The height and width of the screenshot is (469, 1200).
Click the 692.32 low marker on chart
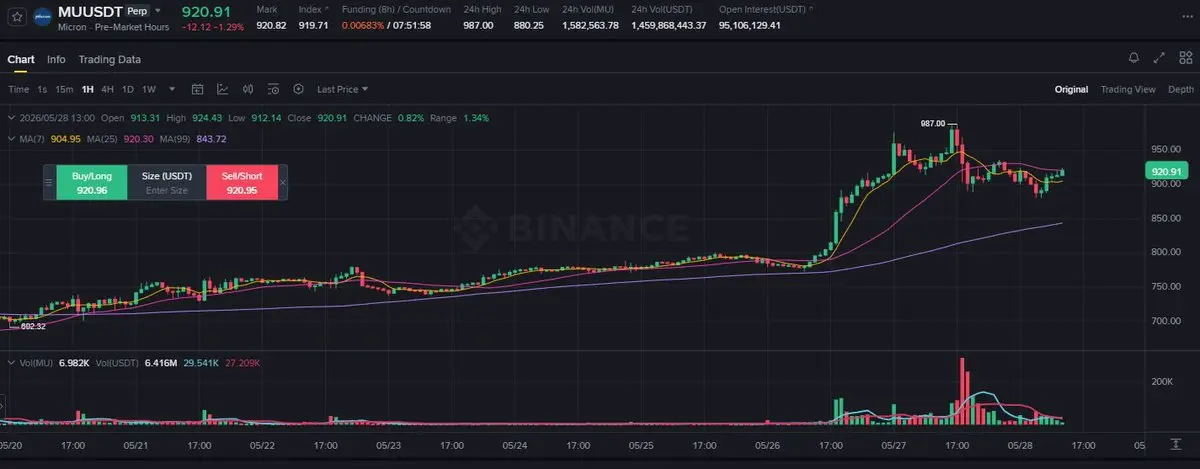tap(33, 327)
